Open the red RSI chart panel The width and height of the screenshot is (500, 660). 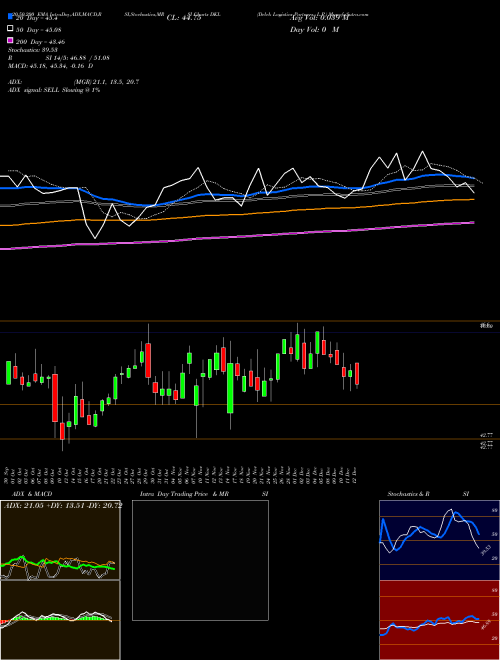point(440,620)
